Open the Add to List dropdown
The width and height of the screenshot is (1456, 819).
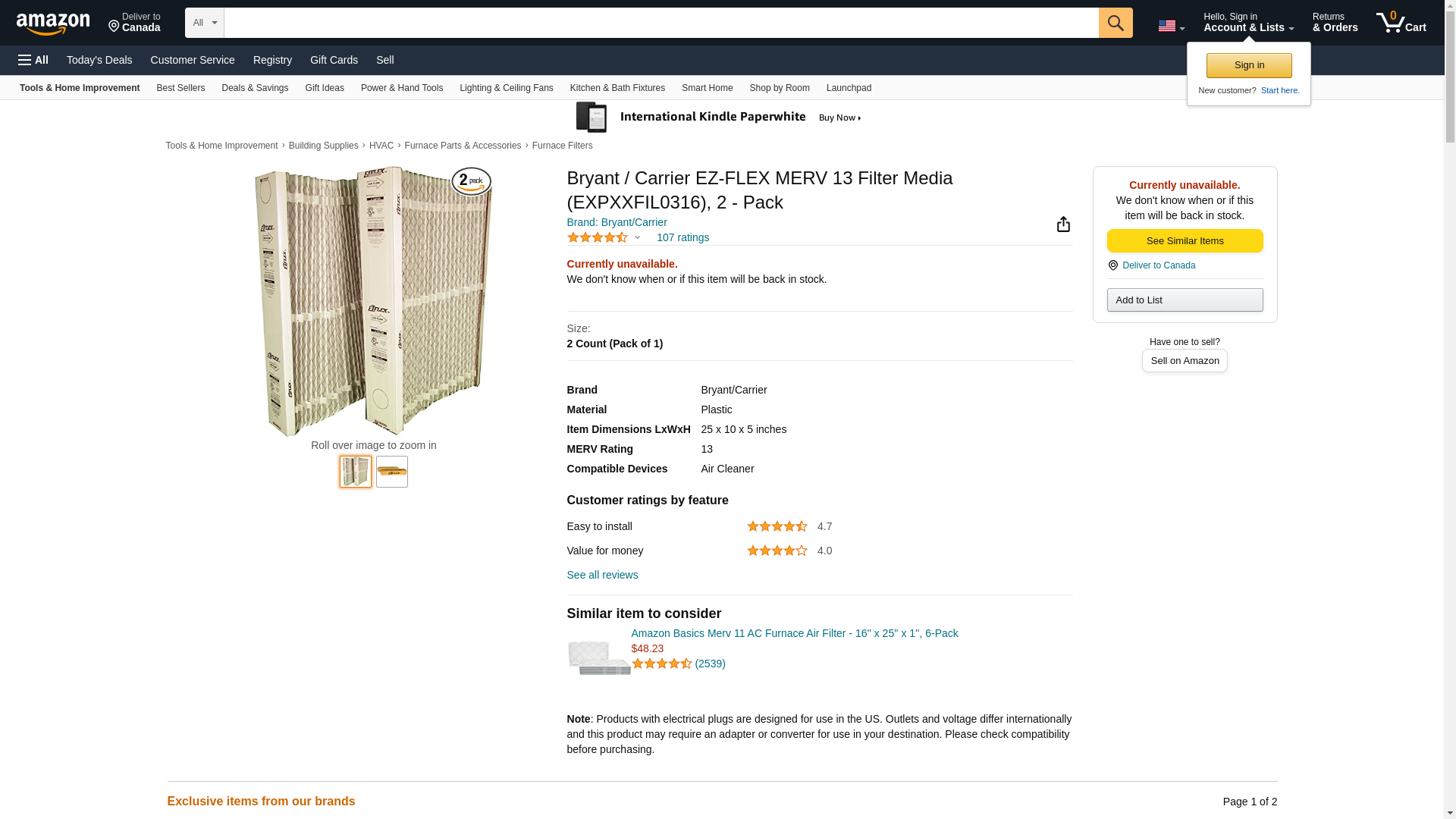1185,300
